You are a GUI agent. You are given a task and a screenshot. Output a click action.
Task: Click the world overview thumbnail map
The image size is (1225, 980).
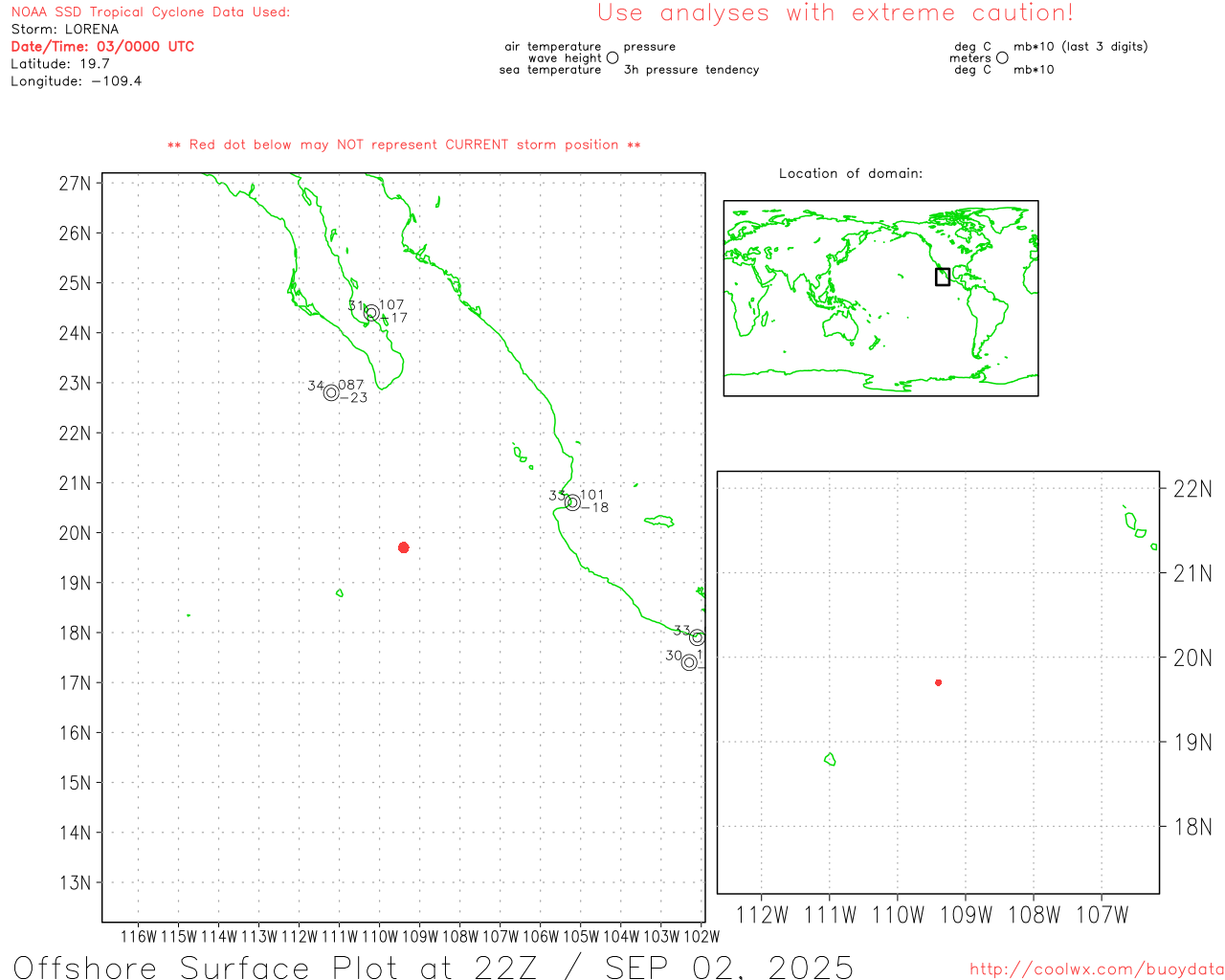tap(880, 299)
